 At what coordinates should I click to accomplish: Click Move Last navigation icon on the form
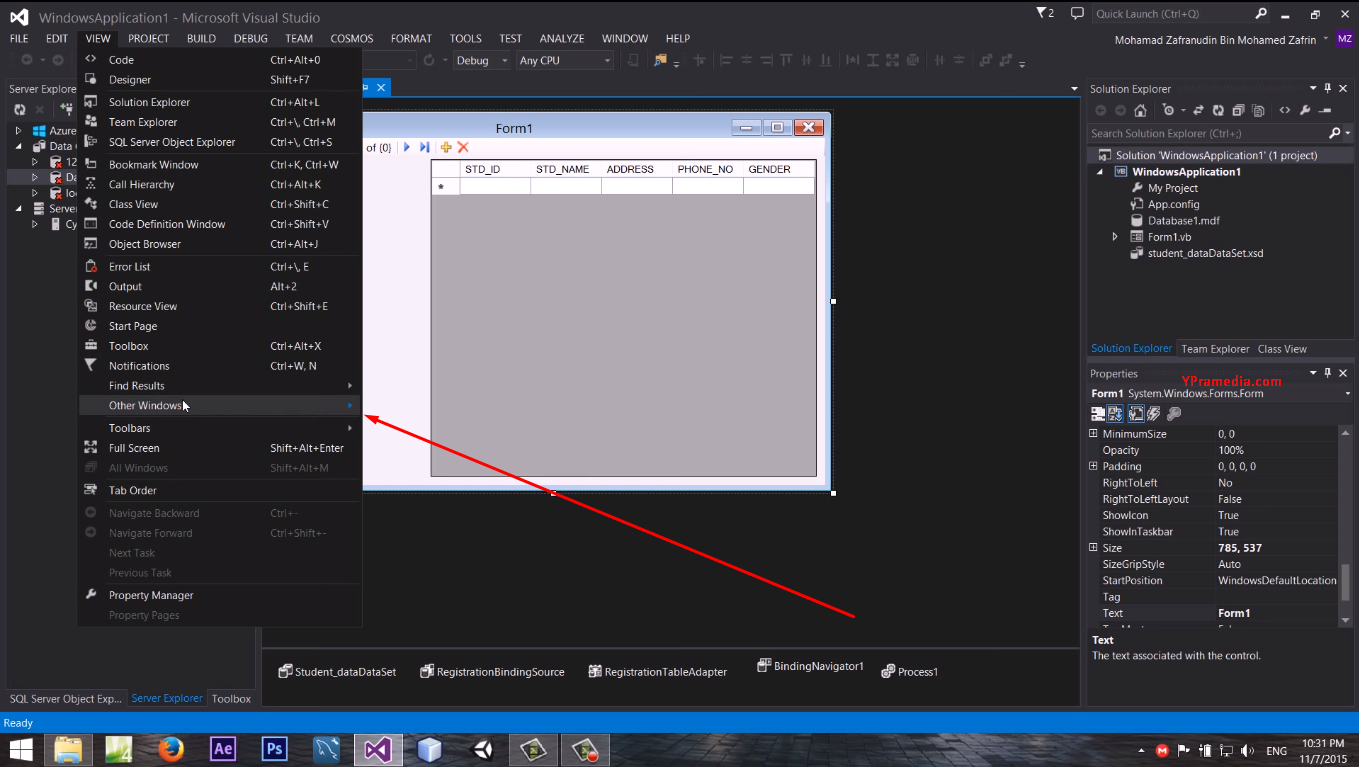(424, 147)
